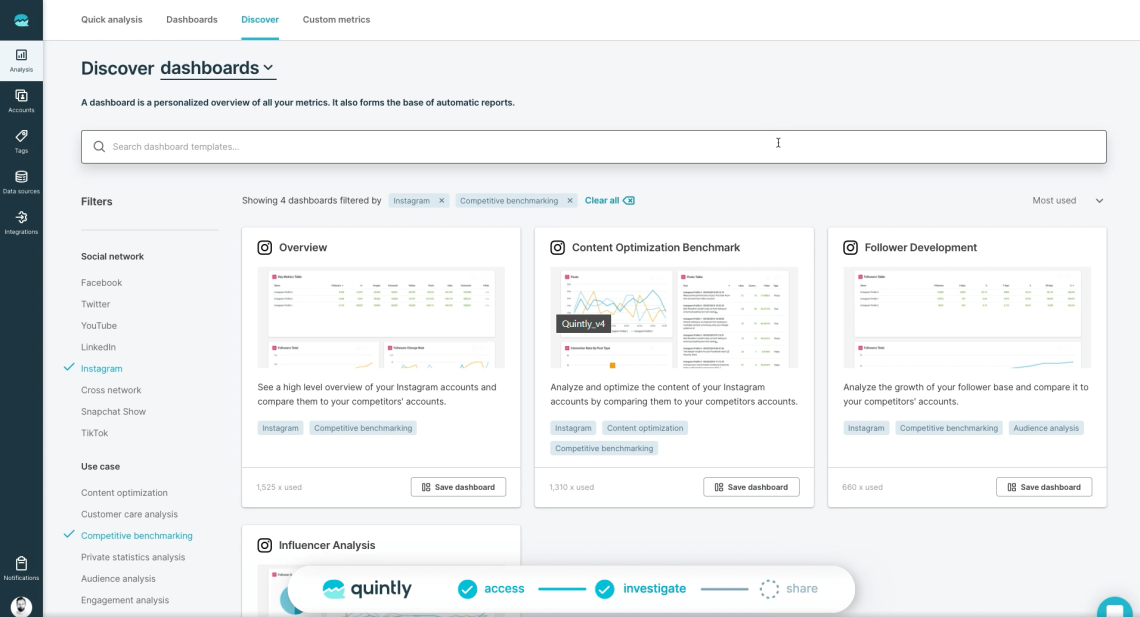Save the Overview dashboard
The height and width of the screenshot is (617, 1140).
[458, 487]
